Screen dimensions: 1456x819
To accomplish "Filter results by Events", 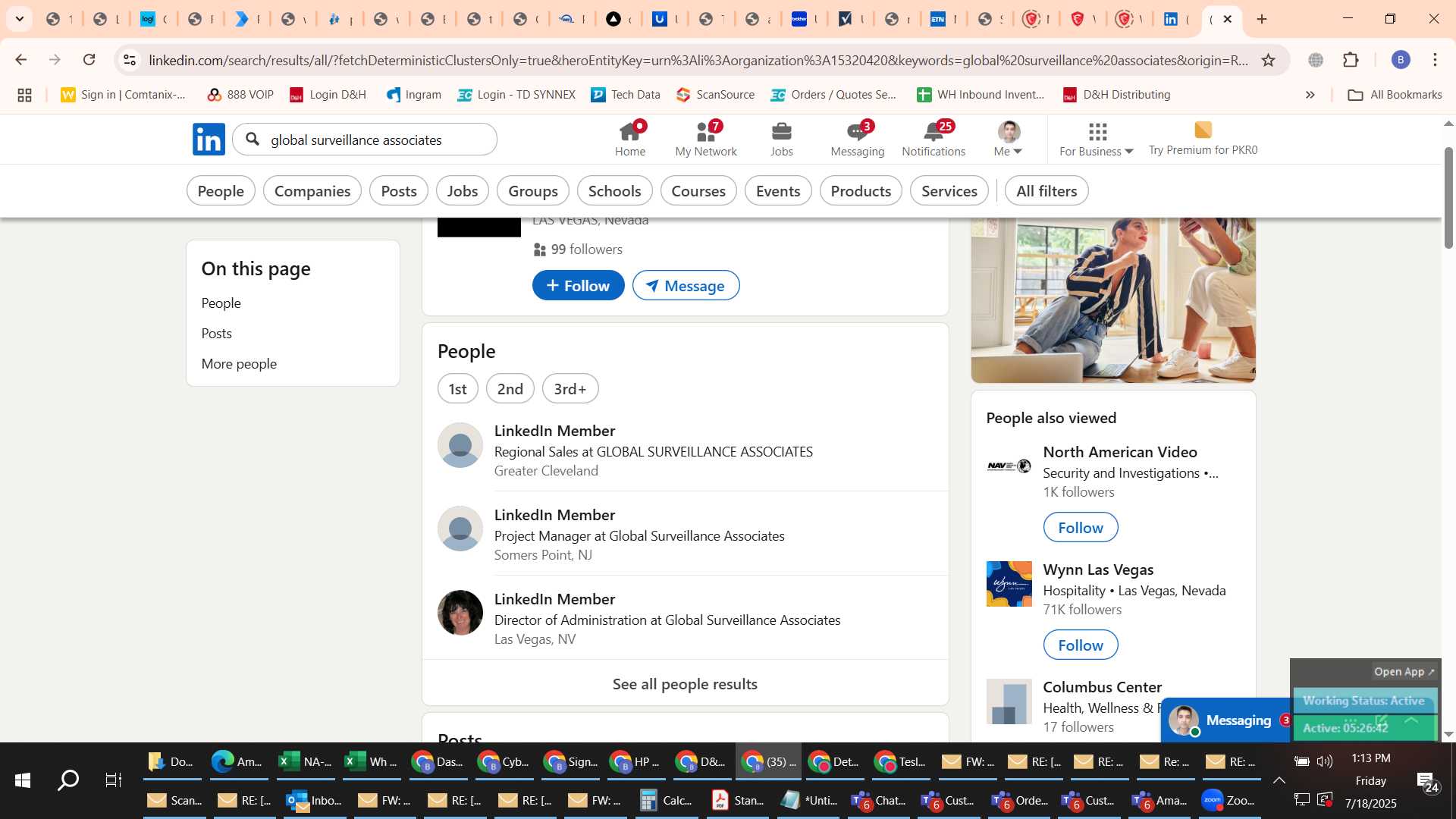I will 778,191.
